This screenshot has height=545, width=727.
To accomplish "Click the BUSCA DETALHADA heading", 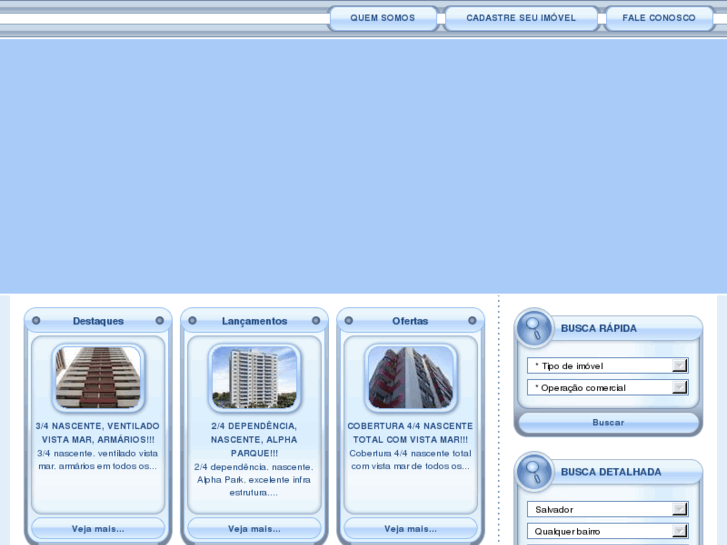I will 611,472.
